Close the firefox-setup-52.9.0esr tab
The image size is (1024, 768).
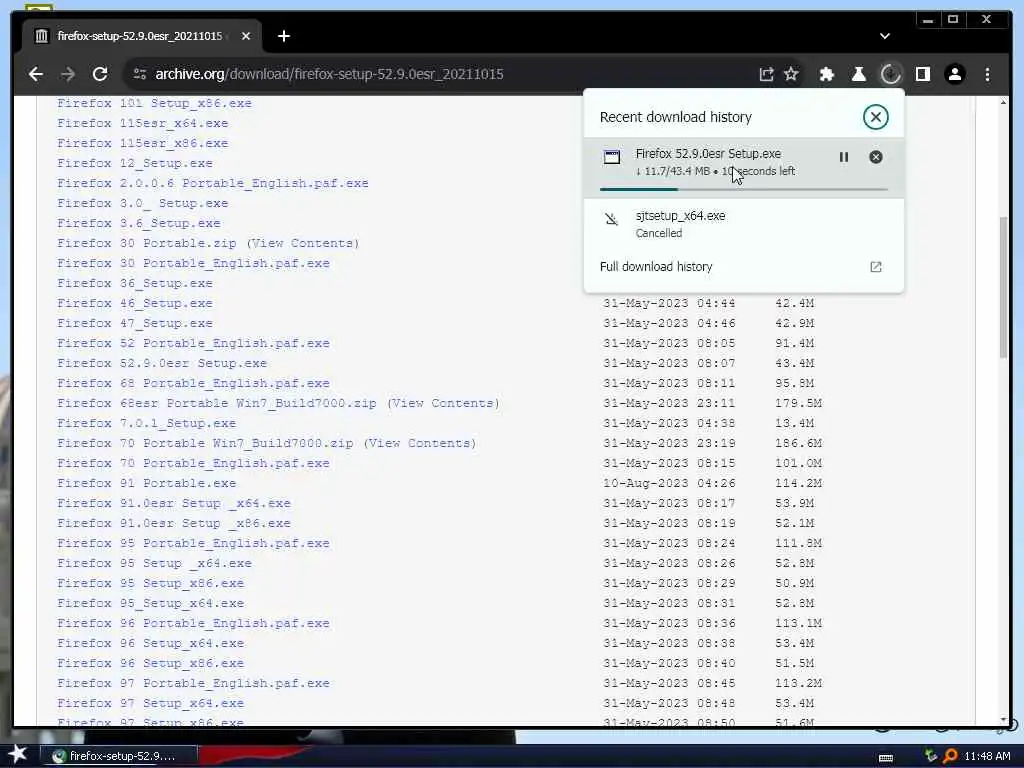coord(246,36)
